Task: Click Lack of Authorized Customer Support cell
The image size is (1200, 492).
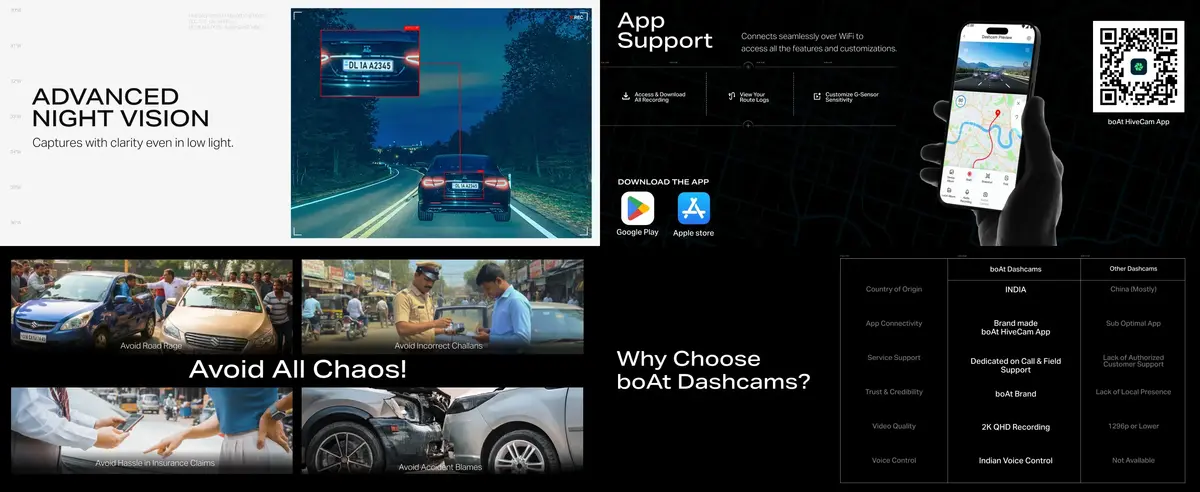Action: click(1133, 360)
